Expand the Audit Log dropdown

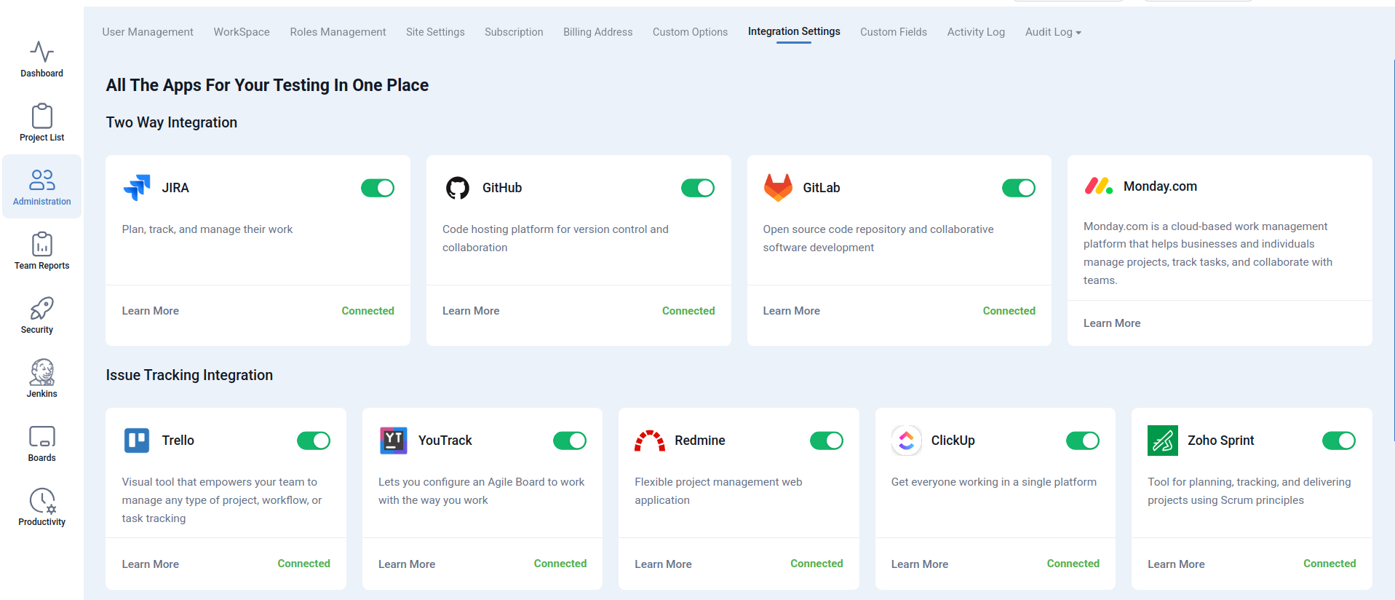(1052, 32)
